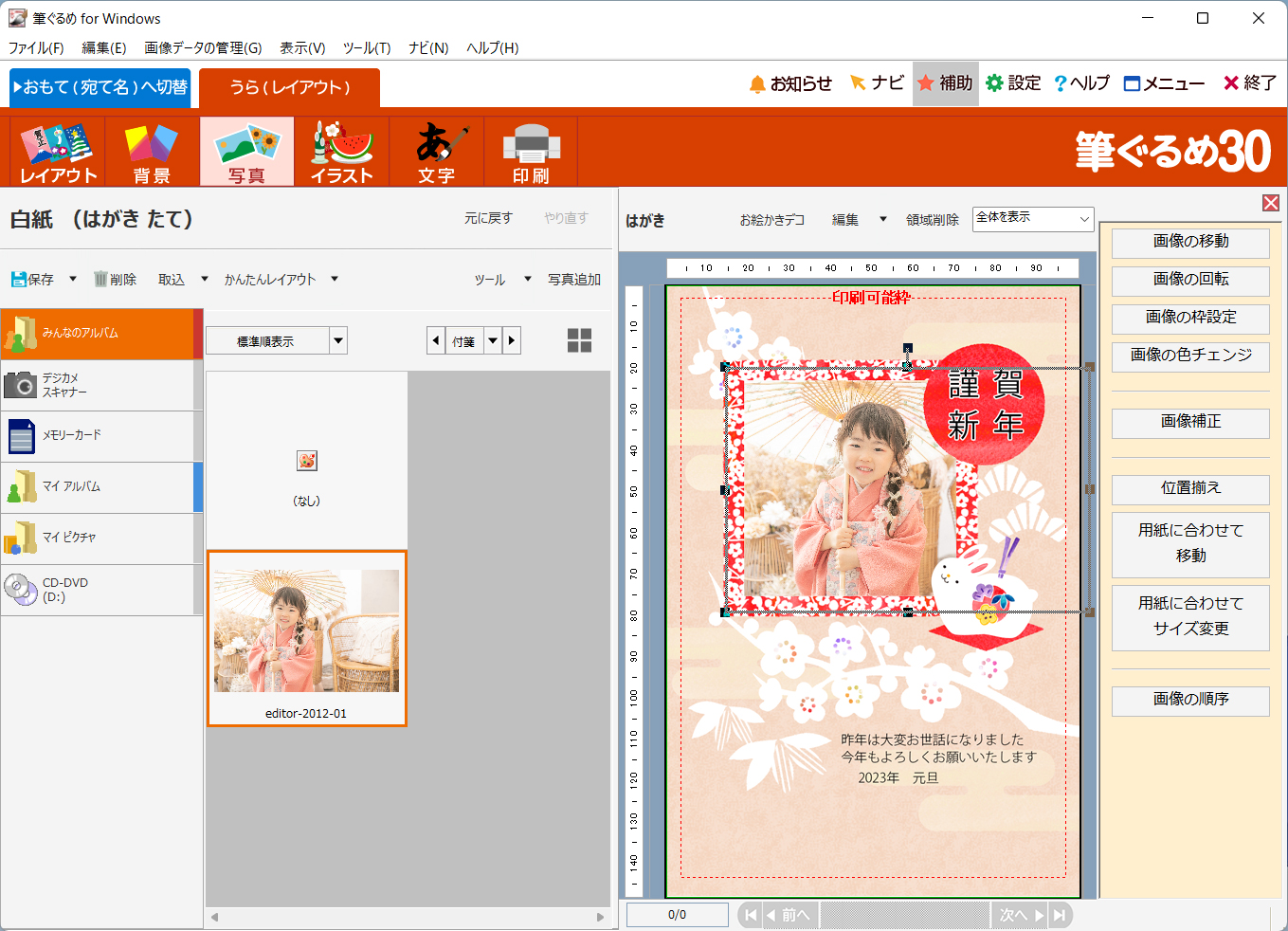Select the 背景 background tool

152,152
